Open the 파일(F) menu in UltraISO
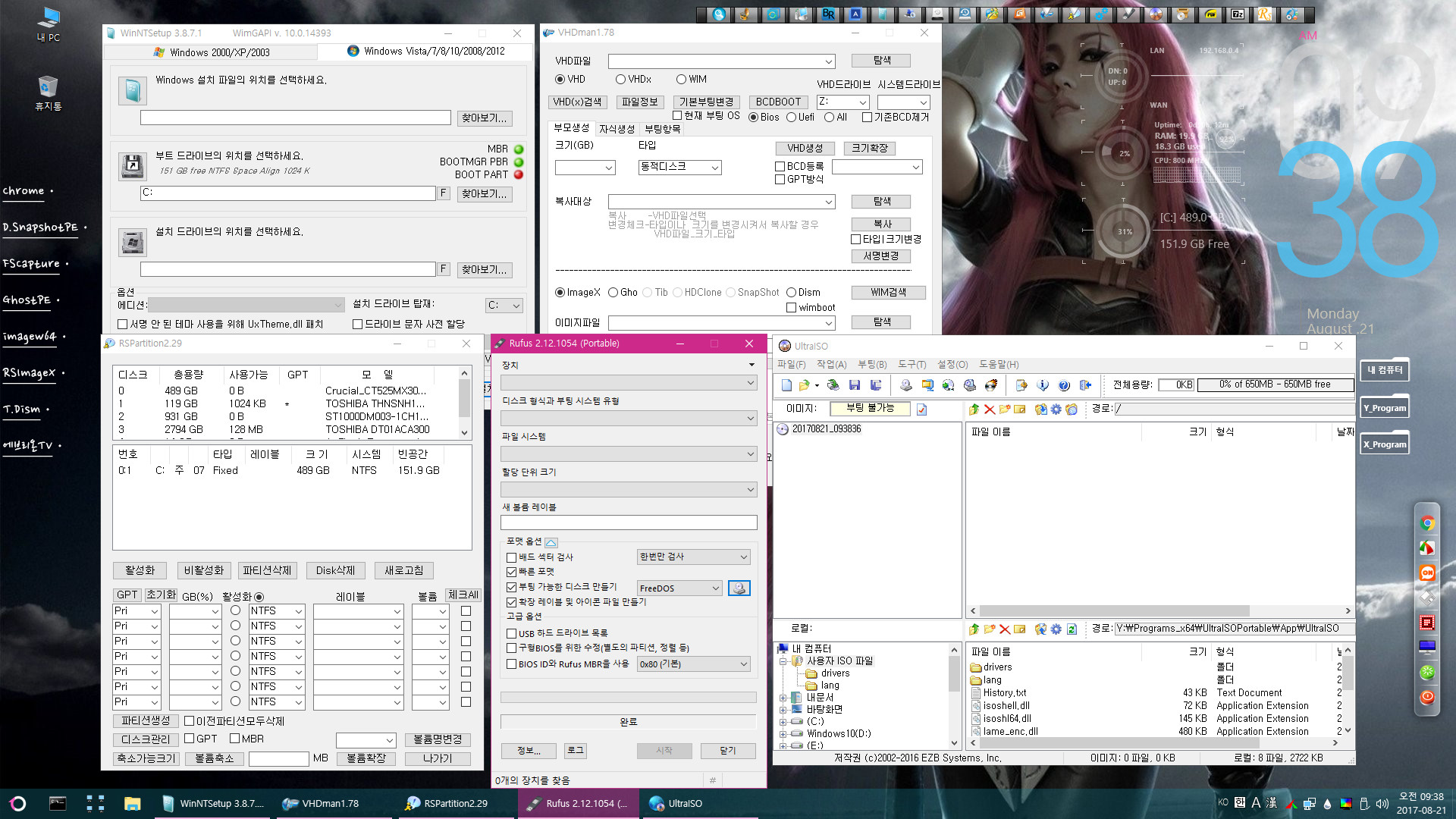 click(791, 365)
